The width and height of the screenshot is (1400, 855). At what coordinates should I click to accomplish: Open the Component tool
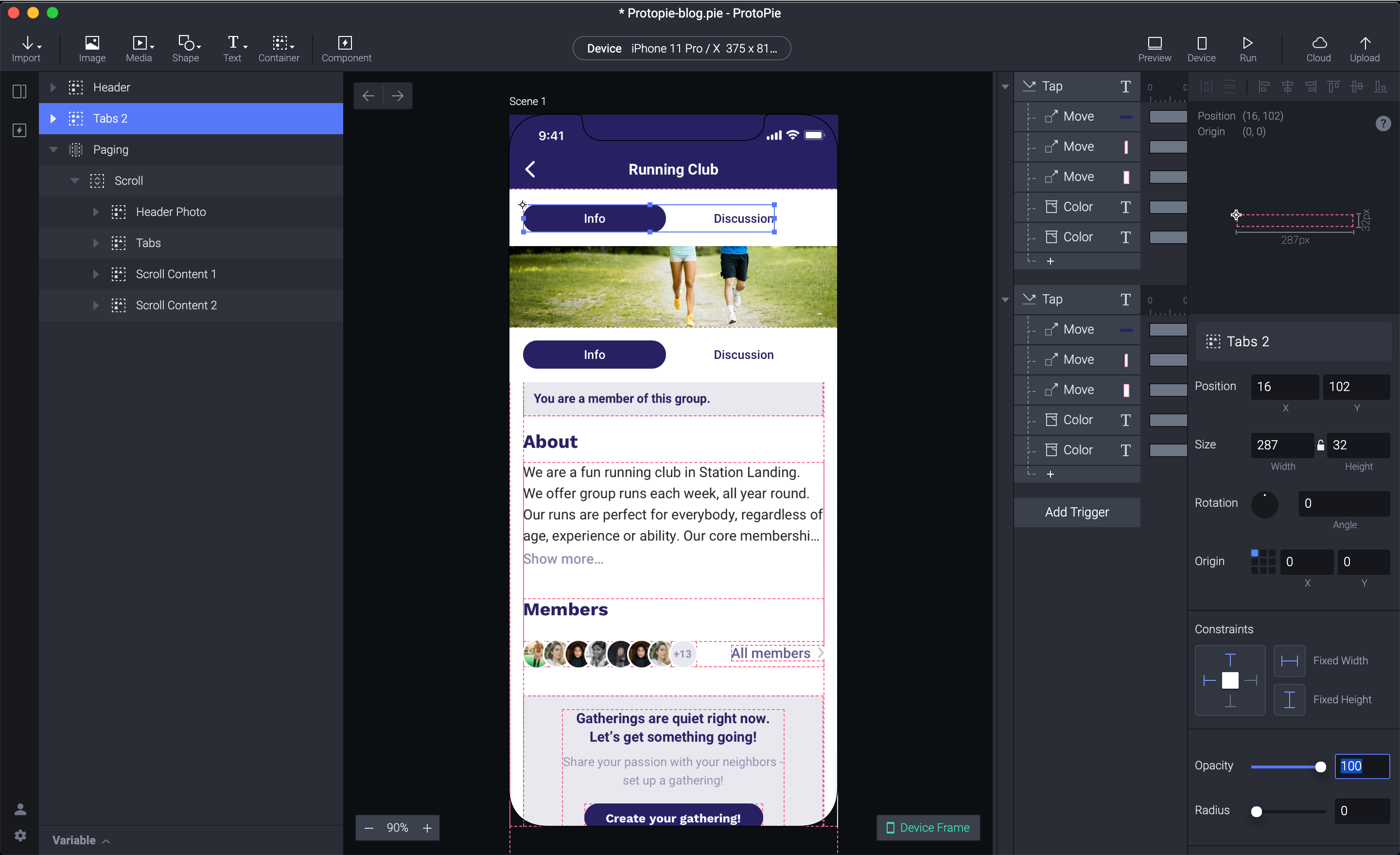click(x=346, y=48)
